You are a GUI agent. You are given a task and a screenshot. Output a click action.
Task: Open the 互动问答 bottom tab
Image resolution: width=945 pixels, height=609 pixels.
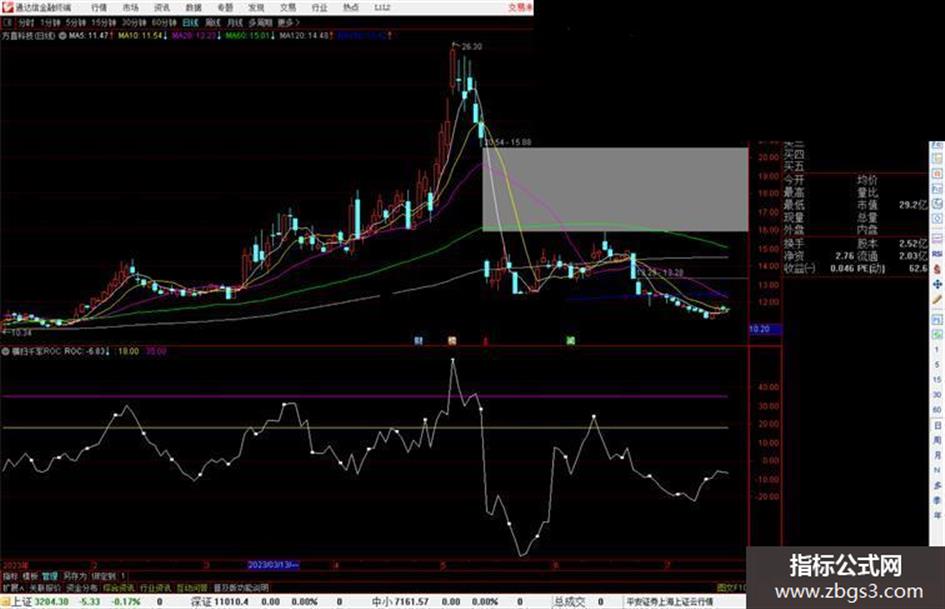tap(192, 587)
